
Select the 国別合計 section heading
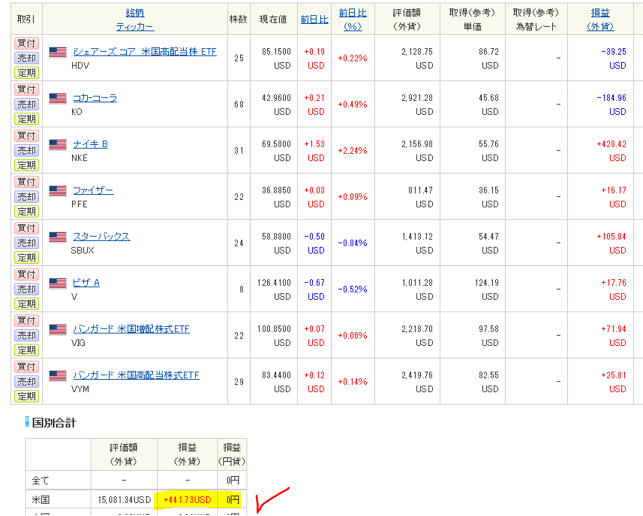point(54,423)
